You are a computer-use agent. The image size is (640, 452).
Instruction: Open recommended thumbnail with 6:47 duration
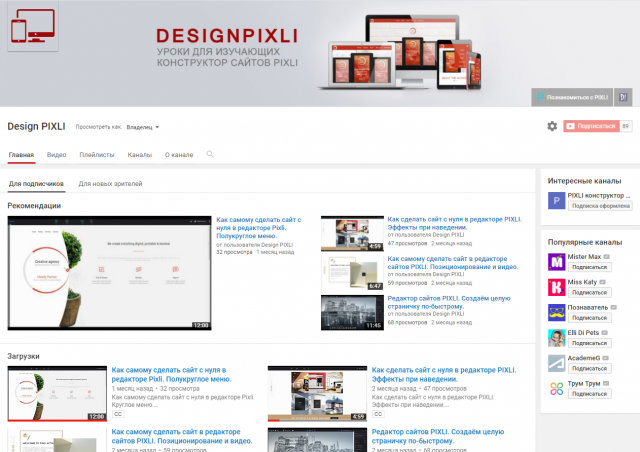(x=352, y=273)
